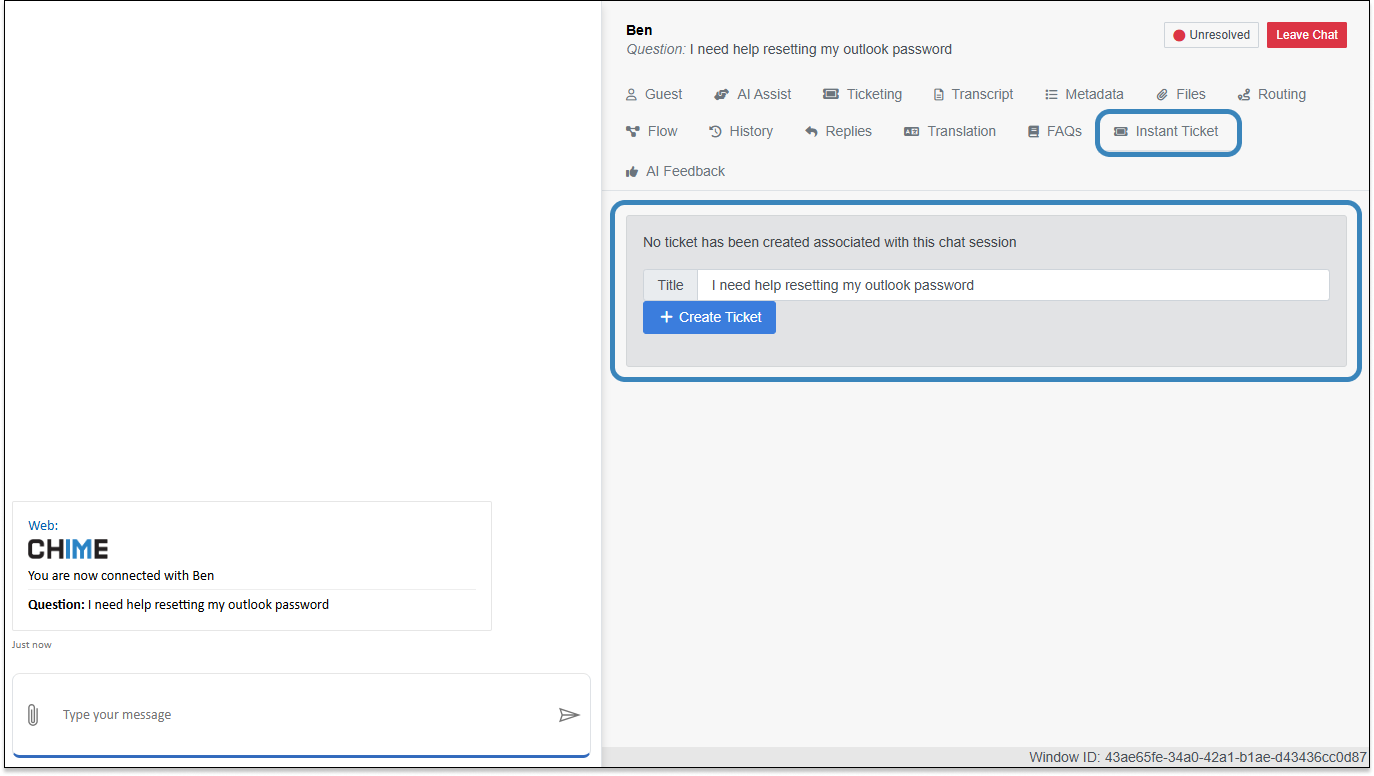
Task: Select the Files tab
Action: pos(1181,94)
